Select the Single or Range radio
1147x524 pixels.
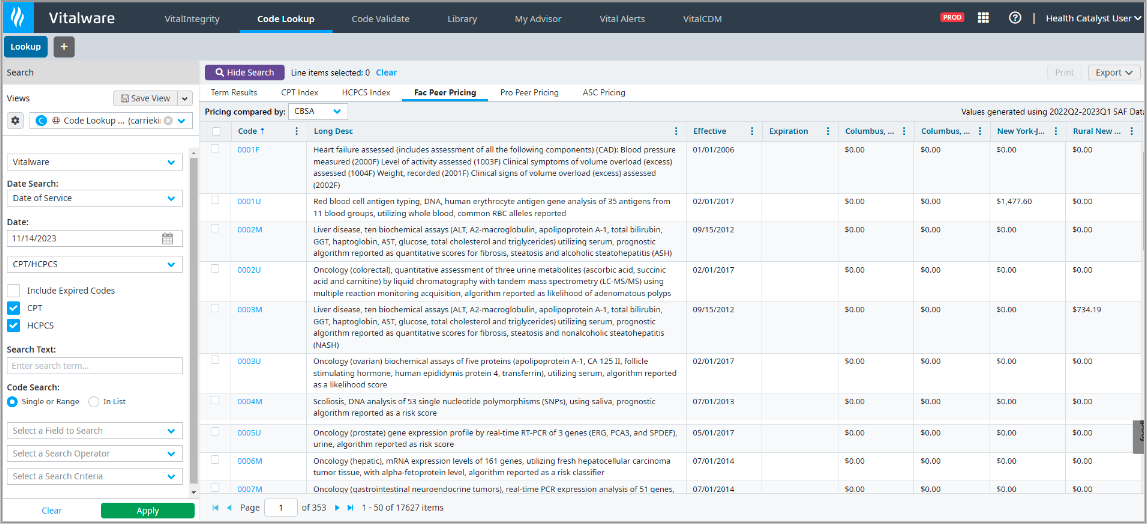click(12, 402)
